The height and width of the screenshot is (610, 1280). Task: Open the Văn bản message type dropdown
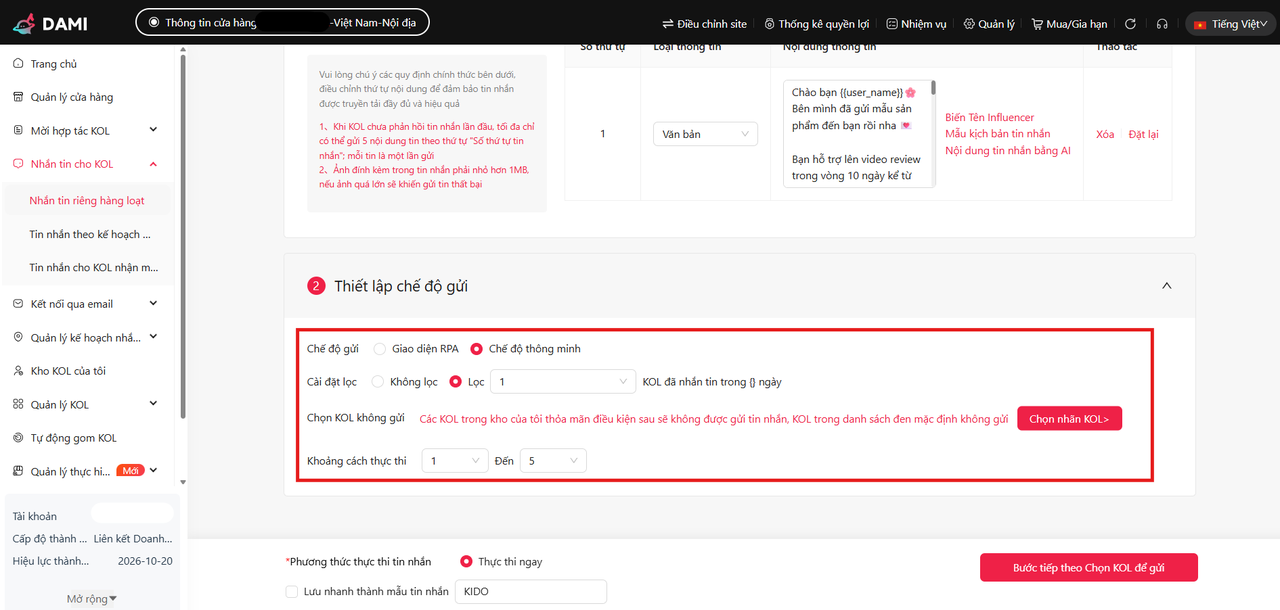point(705,134)
